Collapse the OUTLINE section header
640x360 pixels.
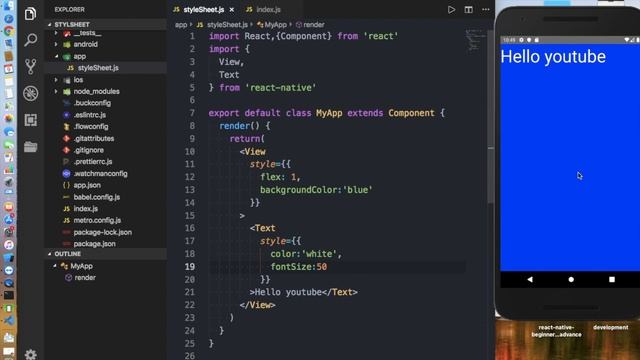pyautogui.click(x=105, y=254)
